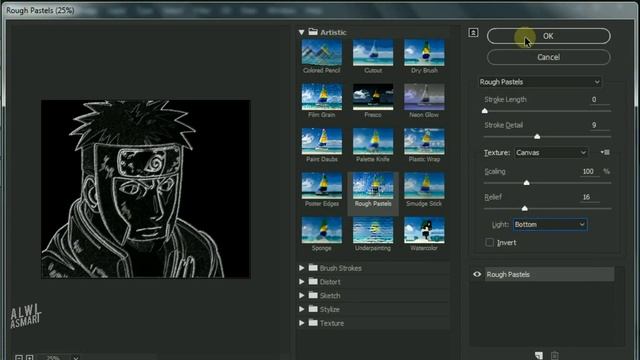Click the preview zoom out minus button

point(19,358)
